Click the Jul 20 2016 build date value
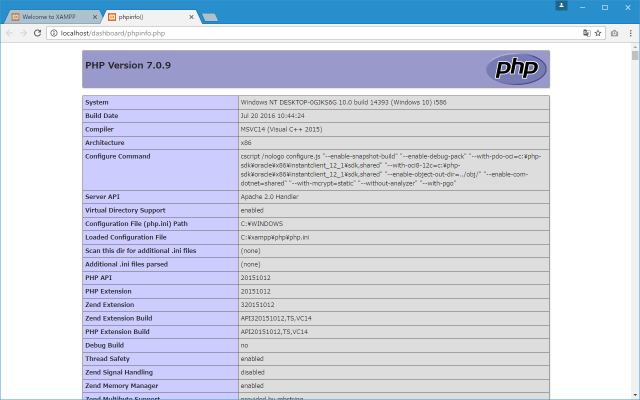The height and width of the screenshot is (400, 640). pos(272,116)
